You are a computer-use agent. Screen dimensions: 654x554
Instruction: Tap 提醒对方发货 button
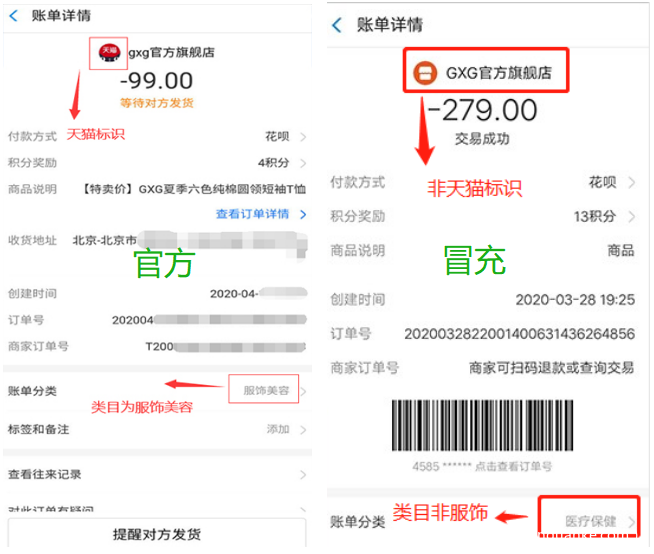point(157,534)
